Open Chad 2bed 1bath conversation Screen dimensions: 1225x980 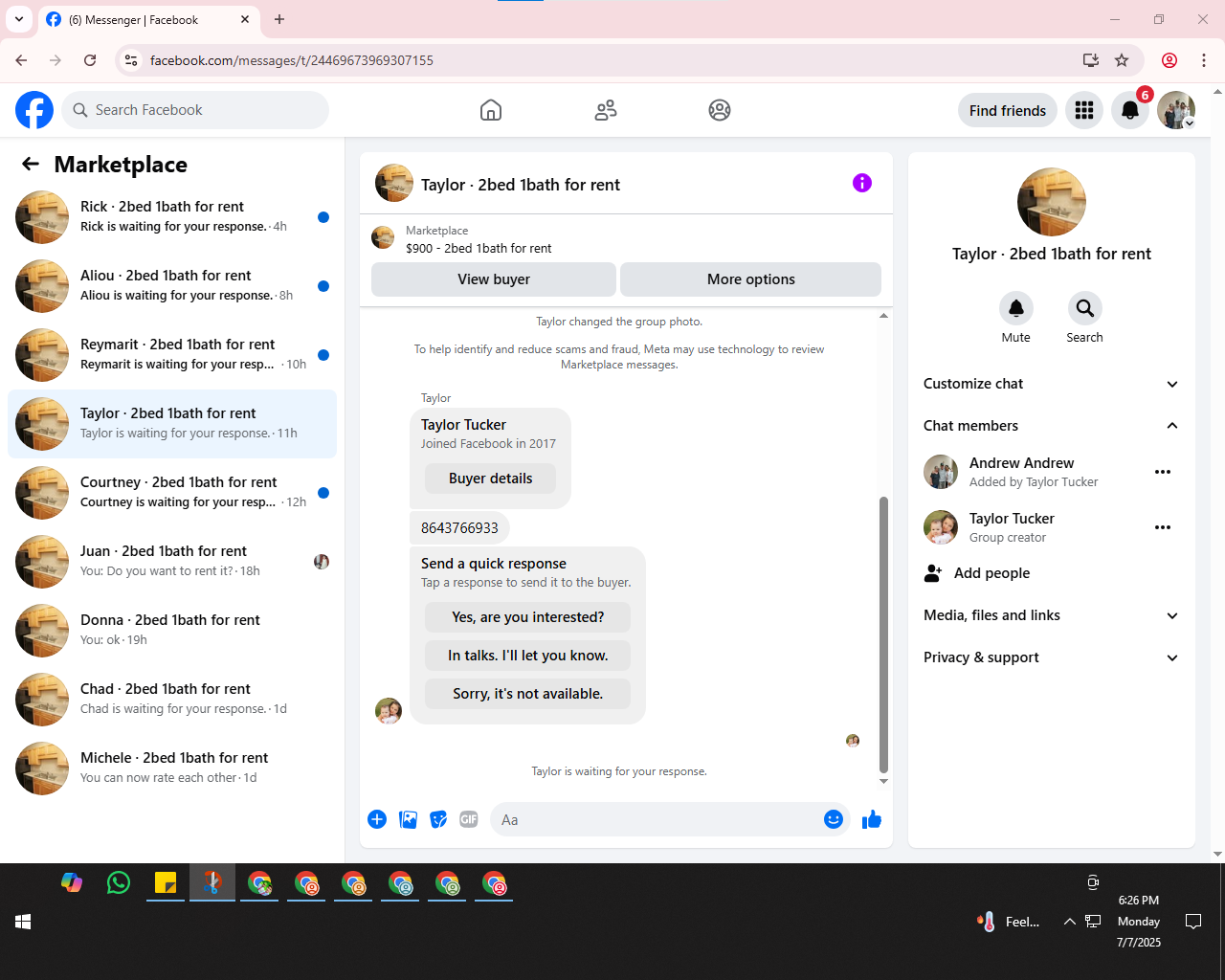click(172, 700)
